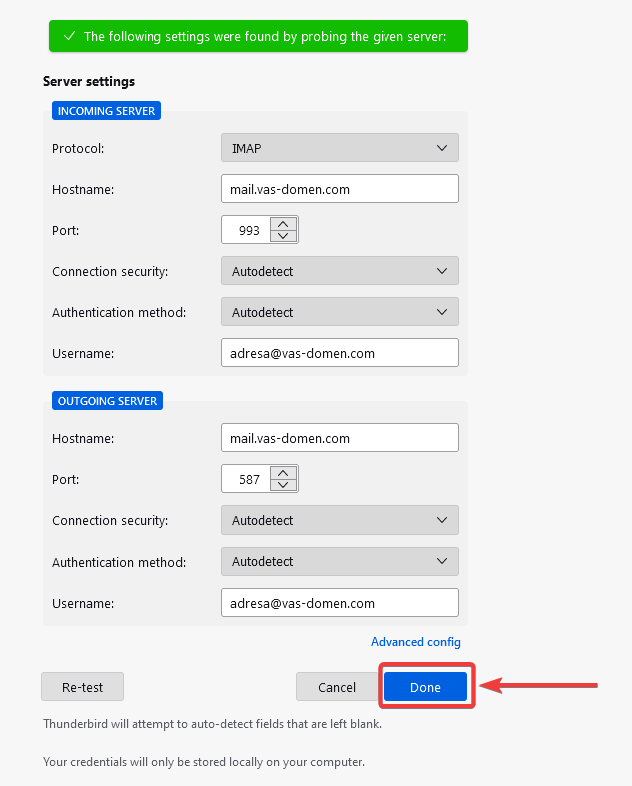The width and height of the screenshot is (632, 786).
Task: Open the Advanced config link
Action: coord(415,642)
